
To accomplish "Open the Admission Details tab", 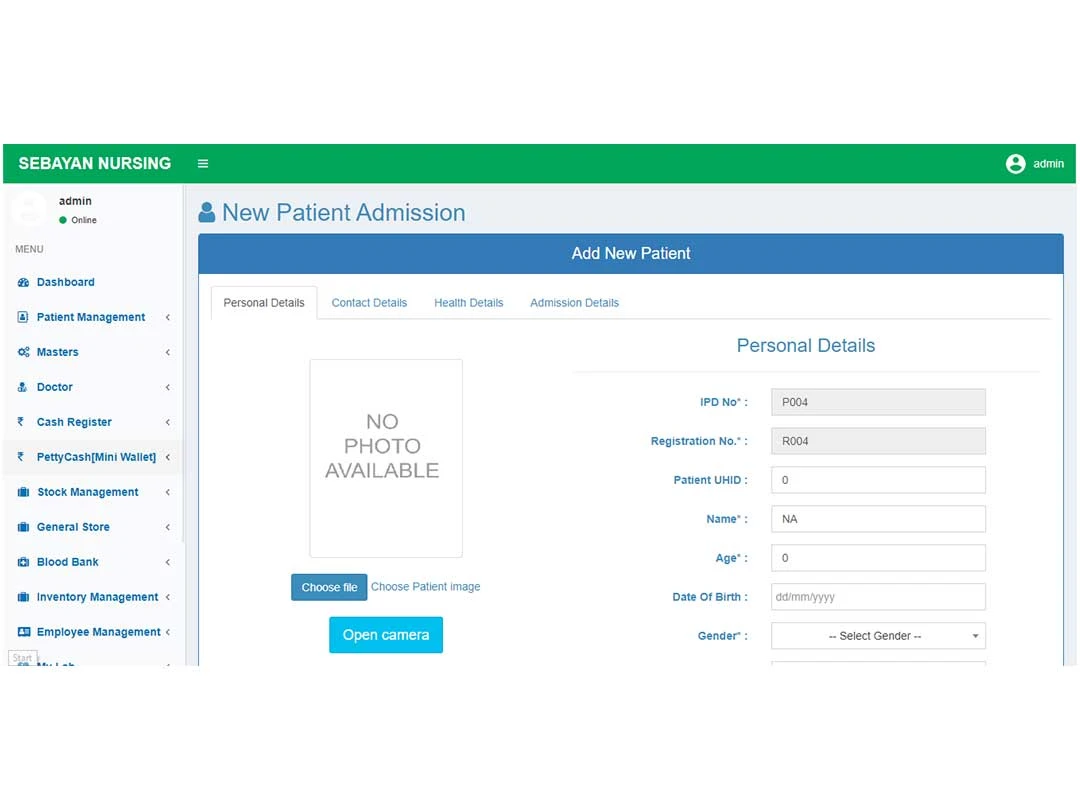I will click(574, 302).
